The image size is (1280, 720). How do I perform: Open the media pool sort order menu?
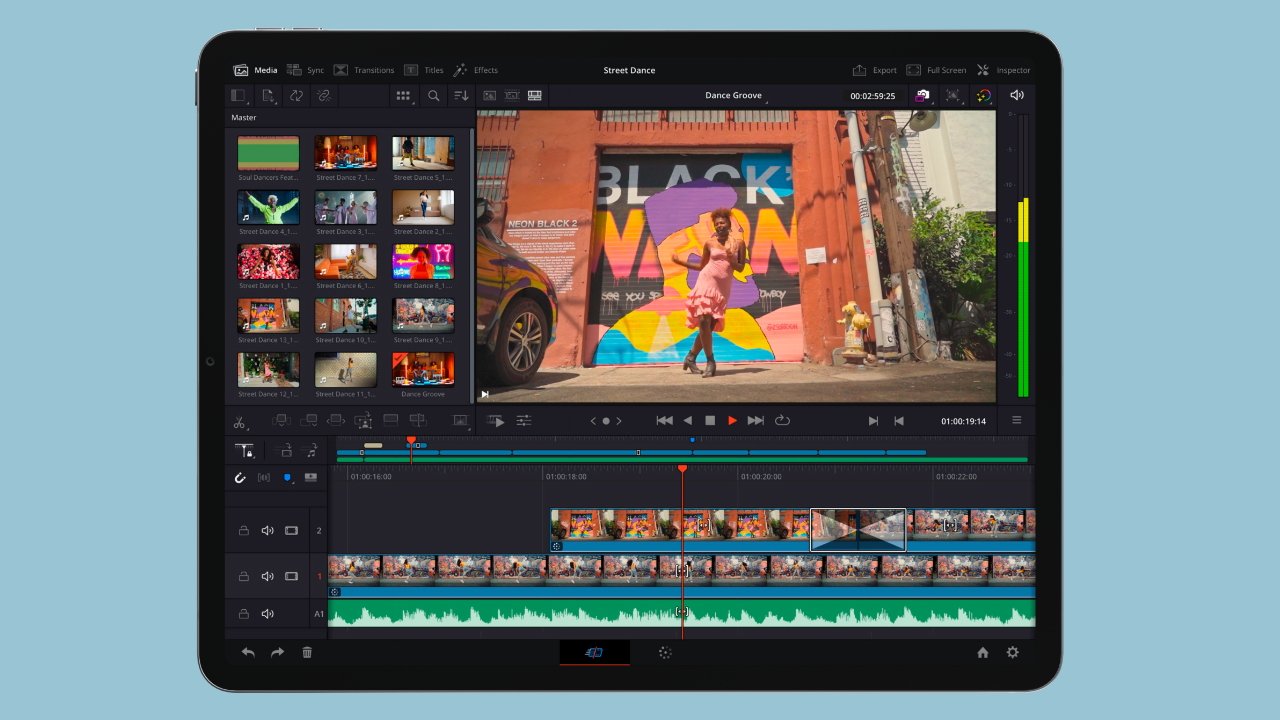click(x=461, y=96)
